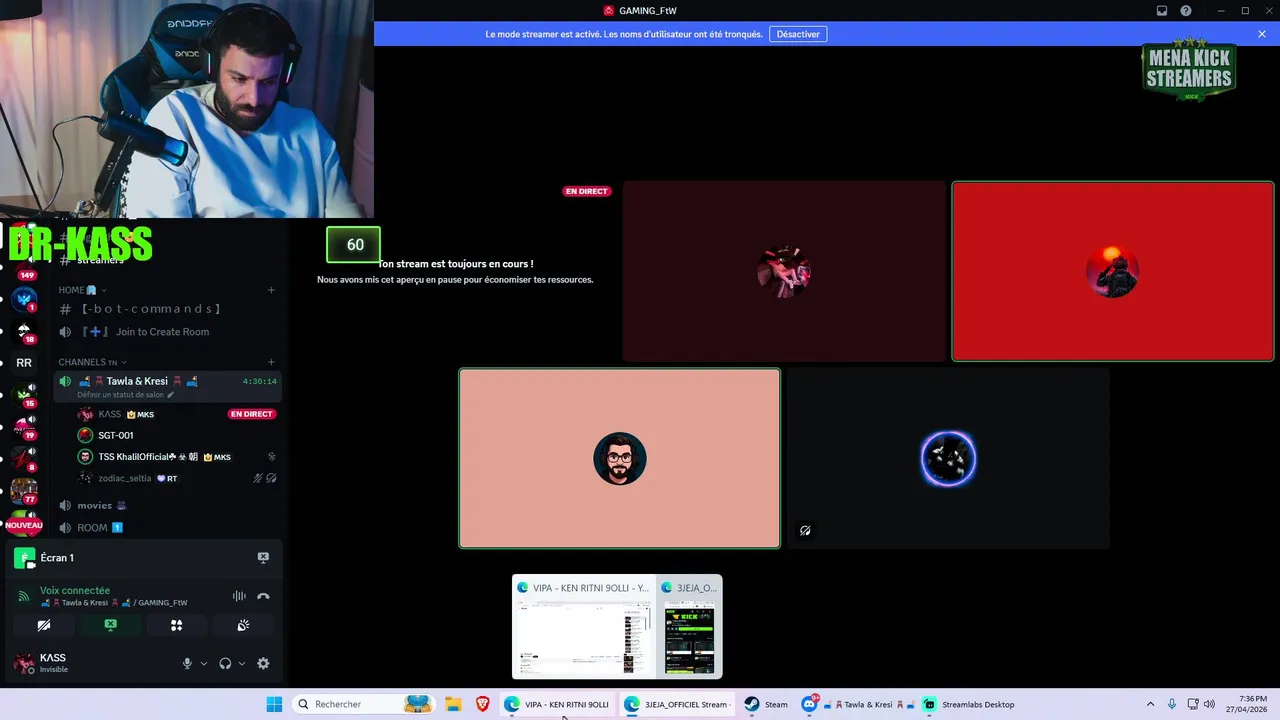Click Définir un statut de salon
The height and width of the screenshot is (720, 1280).
click(126, 395)
